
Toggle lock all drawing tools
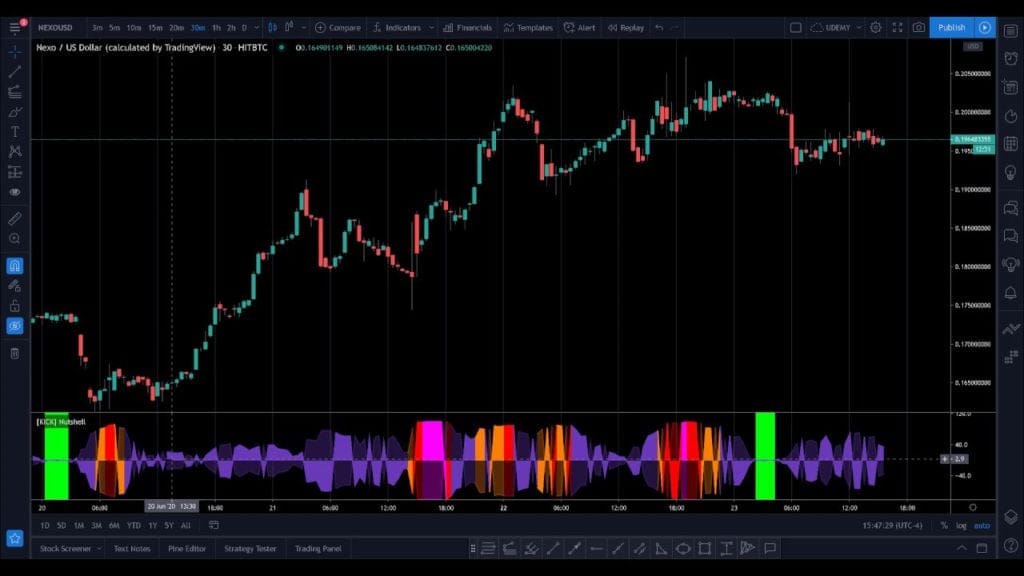(x=15, y=306)
